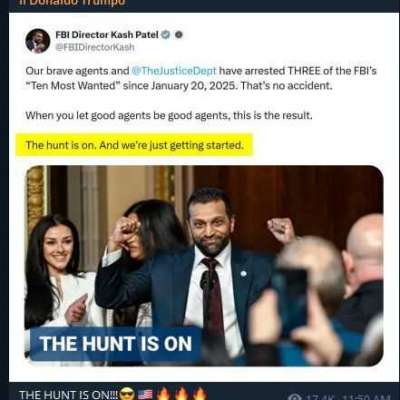Click the eye views icon by the timestamp
This screenshot has height=400, width=400.
[x=294, y=397]
